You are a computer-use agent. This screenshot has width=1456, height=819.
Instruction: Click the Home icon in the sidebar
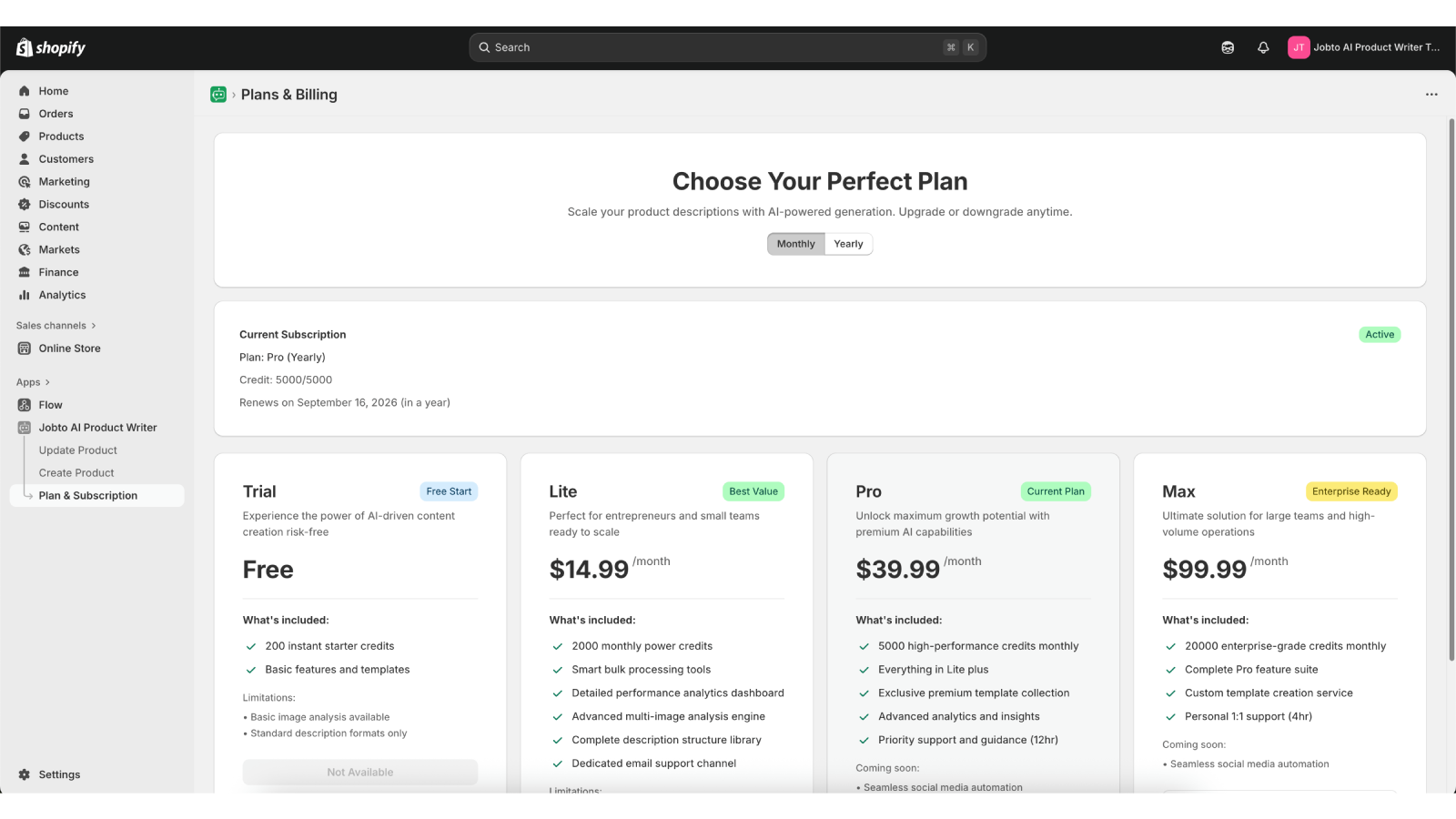pyautogui.click(x=25, y=91)
